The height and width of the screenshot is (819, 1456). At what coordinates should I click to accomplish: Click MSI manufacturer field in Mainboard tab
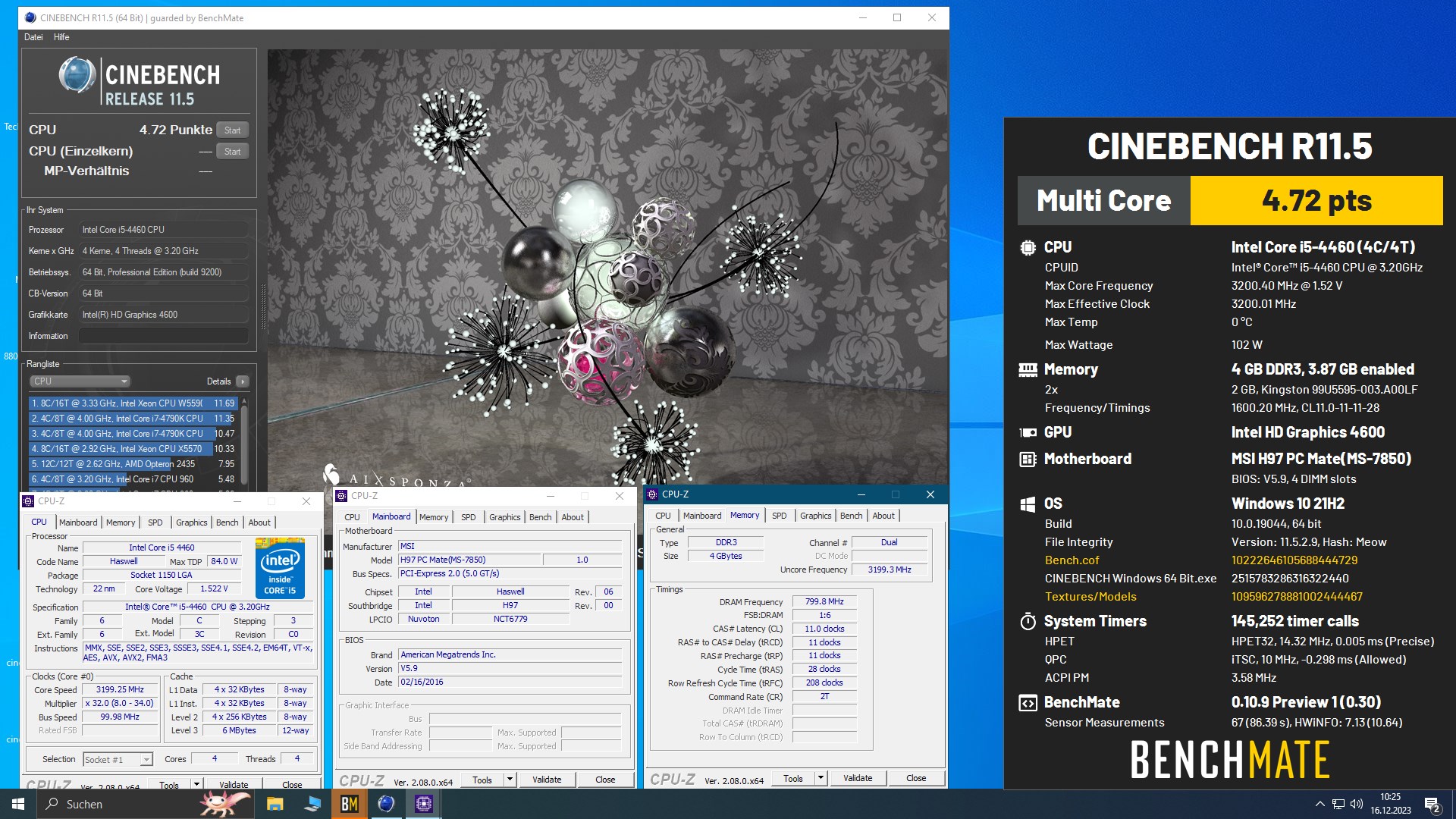[x=510, y=546]
